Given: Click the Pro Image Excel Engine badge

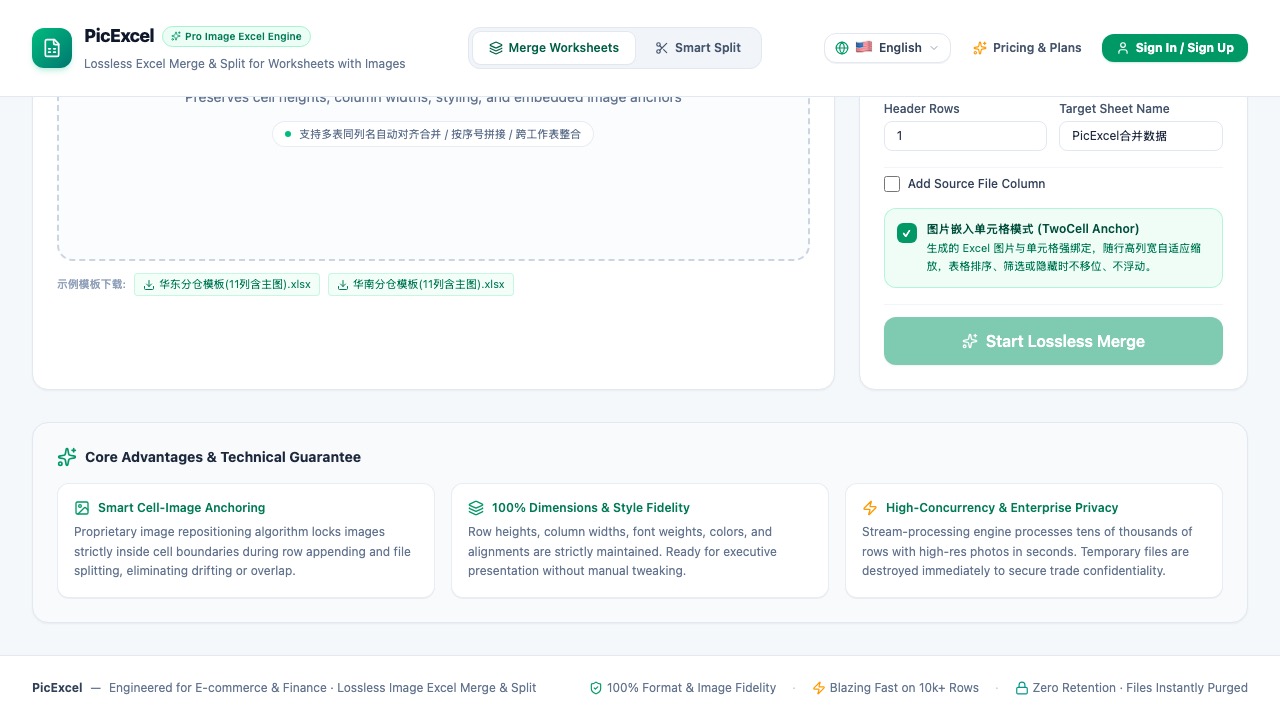Looking at the screenshot, I should pyautogui.click(x=237, y=36).
